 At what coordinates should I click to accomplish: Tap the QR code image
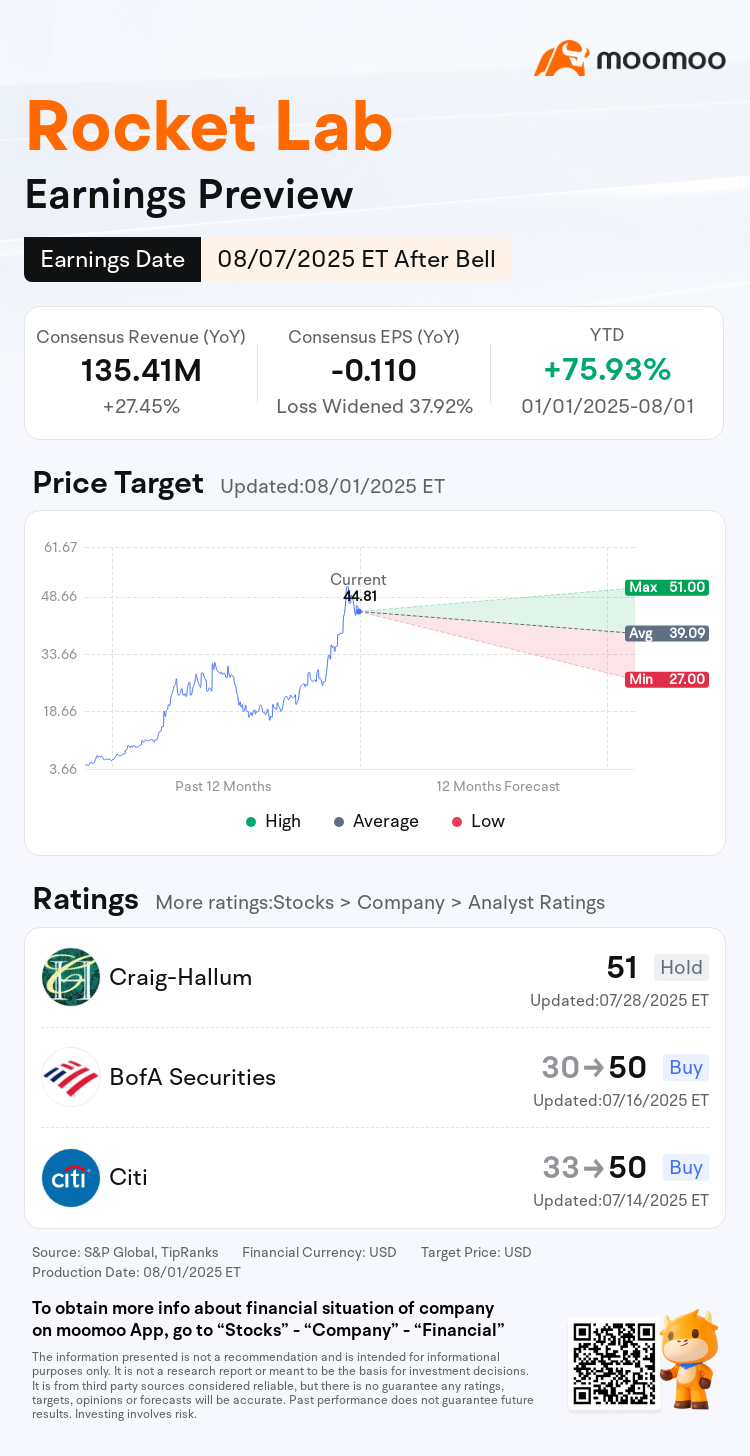click(612, 1364)
